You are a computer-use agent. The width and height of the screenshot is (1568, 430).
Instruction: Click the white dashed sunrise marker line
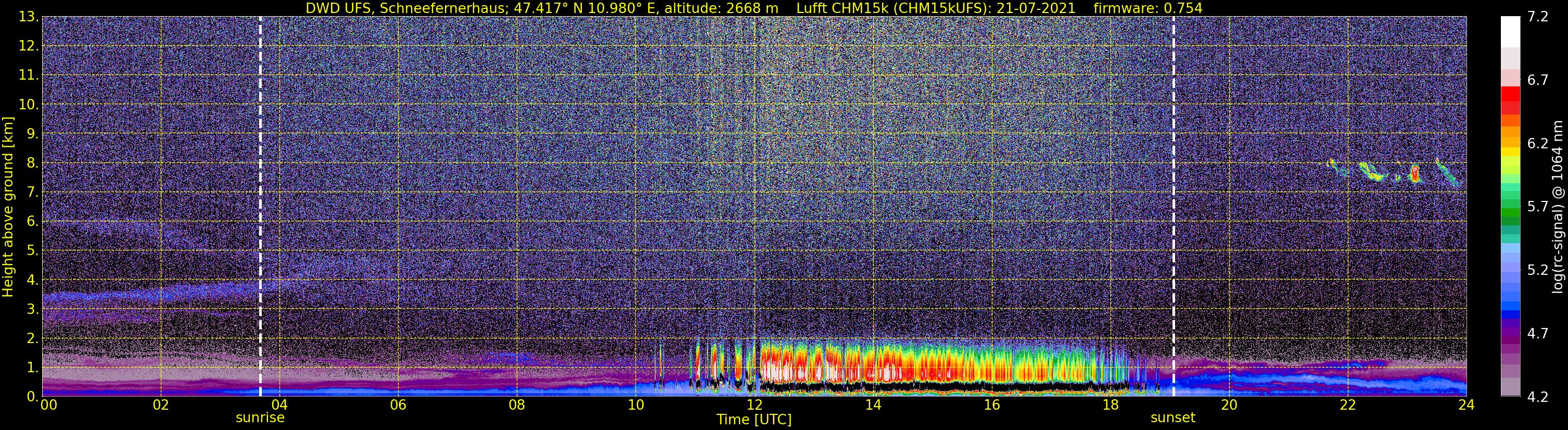[261, 207]
